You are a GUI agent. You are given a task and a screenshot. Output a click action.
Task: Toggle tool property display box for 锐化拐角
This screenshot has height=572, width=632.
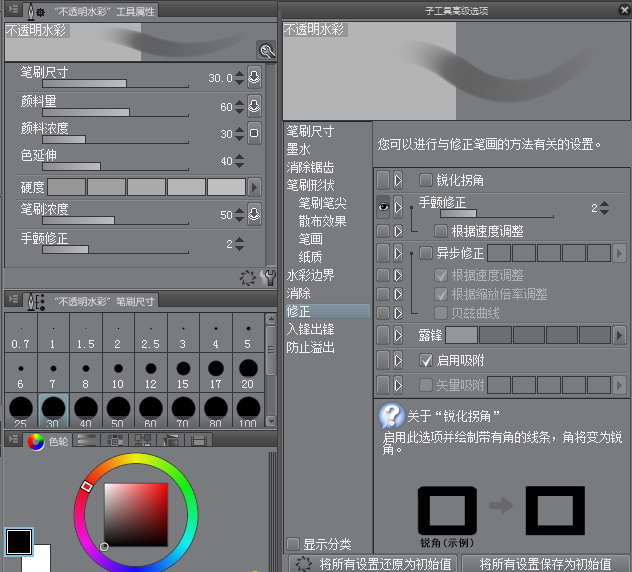pyautogui.click(x=383, y=180)
